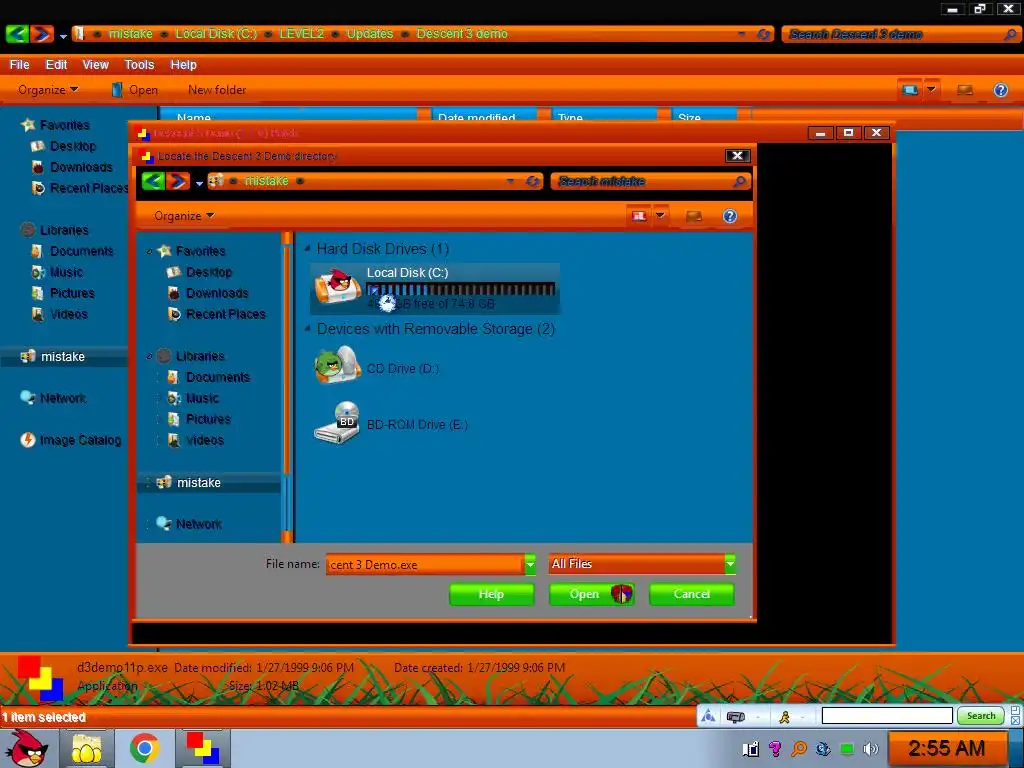Screen dimensions: 1024x768
Task: Click the Cancel button in Locate dialog
Action: [692, 594]
